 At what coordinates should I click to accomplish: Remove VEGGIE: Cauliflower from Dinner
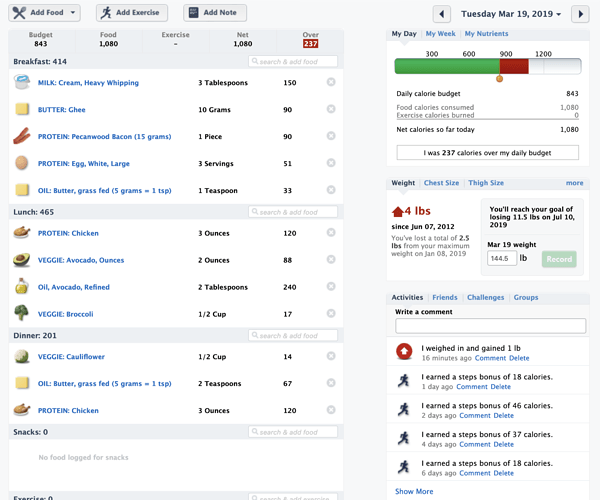(x=331, y=356)
